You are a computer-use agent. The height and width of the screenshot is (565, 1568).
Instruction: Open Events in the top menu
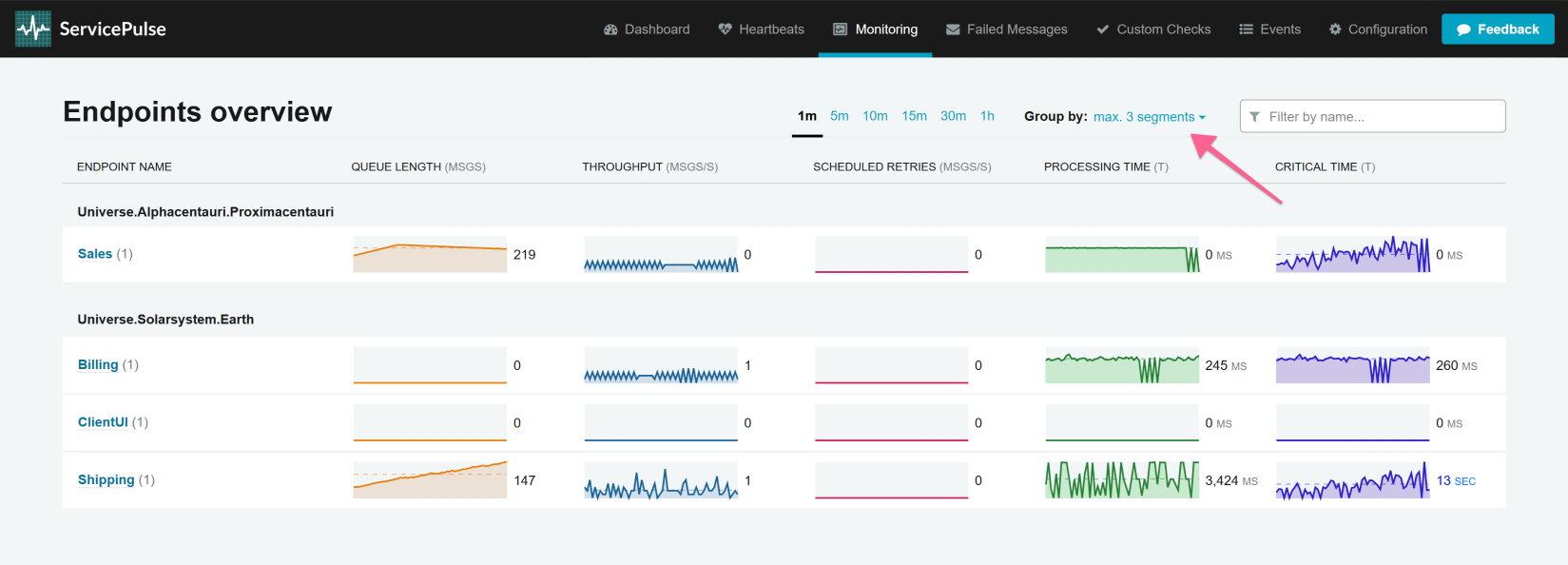click(x=1269, y=29)
